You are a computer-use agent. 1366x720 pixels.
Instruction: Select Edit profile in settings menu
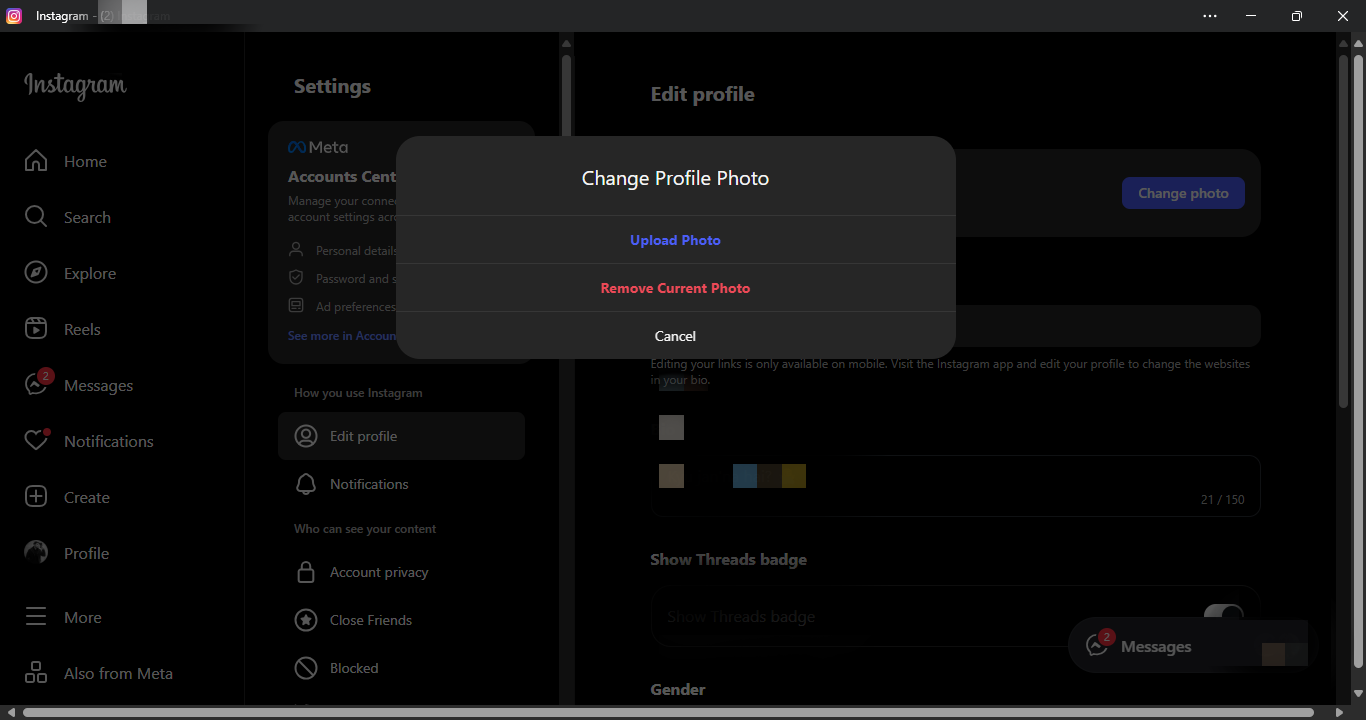click(363, 436)
